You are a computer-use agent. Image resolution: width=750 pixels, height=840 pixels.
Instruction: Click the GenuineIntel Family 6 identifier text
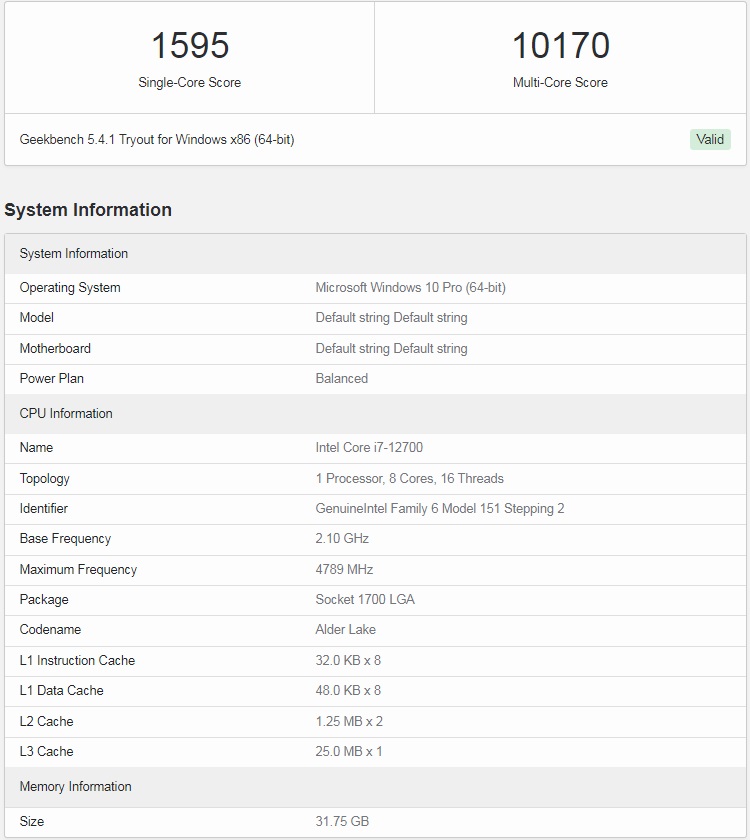pos(440,508)
